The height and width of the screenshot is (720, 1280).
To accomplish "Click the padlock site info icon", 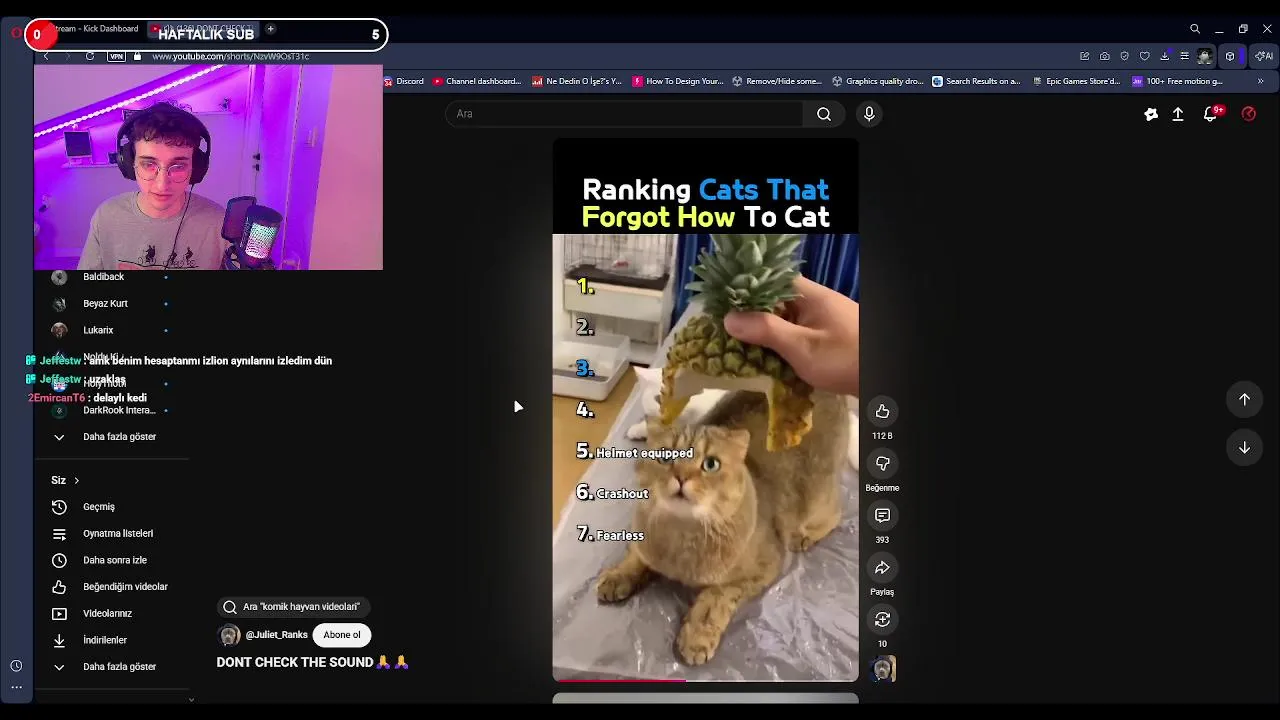I will point(137,56).
